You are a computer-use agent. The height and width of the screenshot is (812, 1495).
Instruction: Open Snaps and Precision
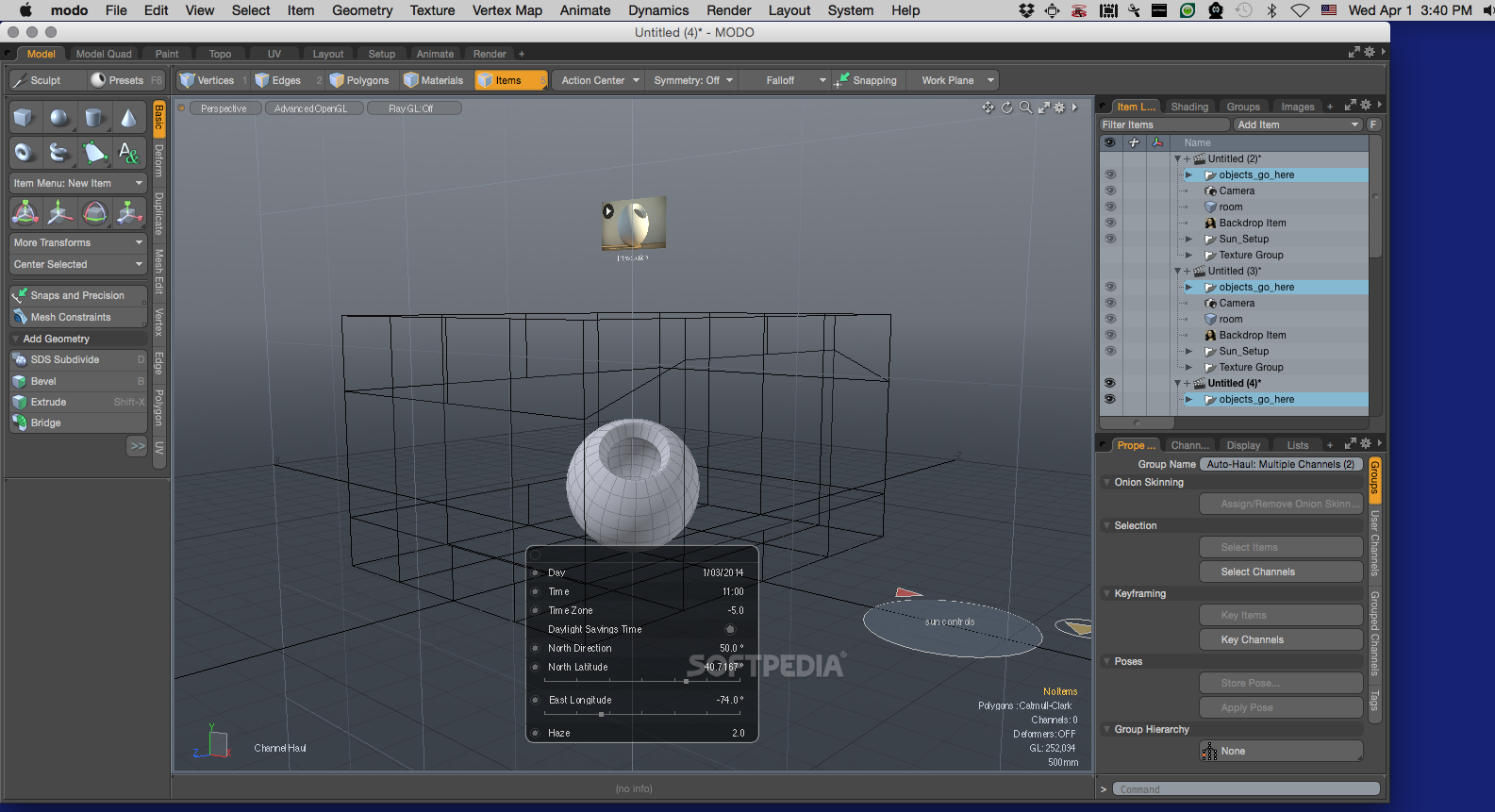78,295
